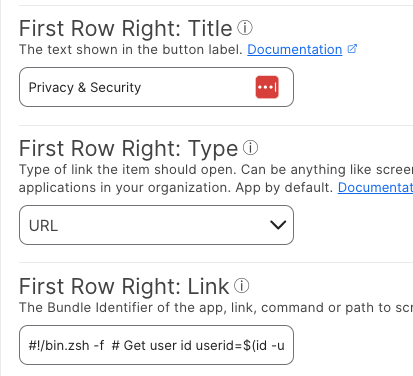Click the URL text inside the type selector

point(43,226)
